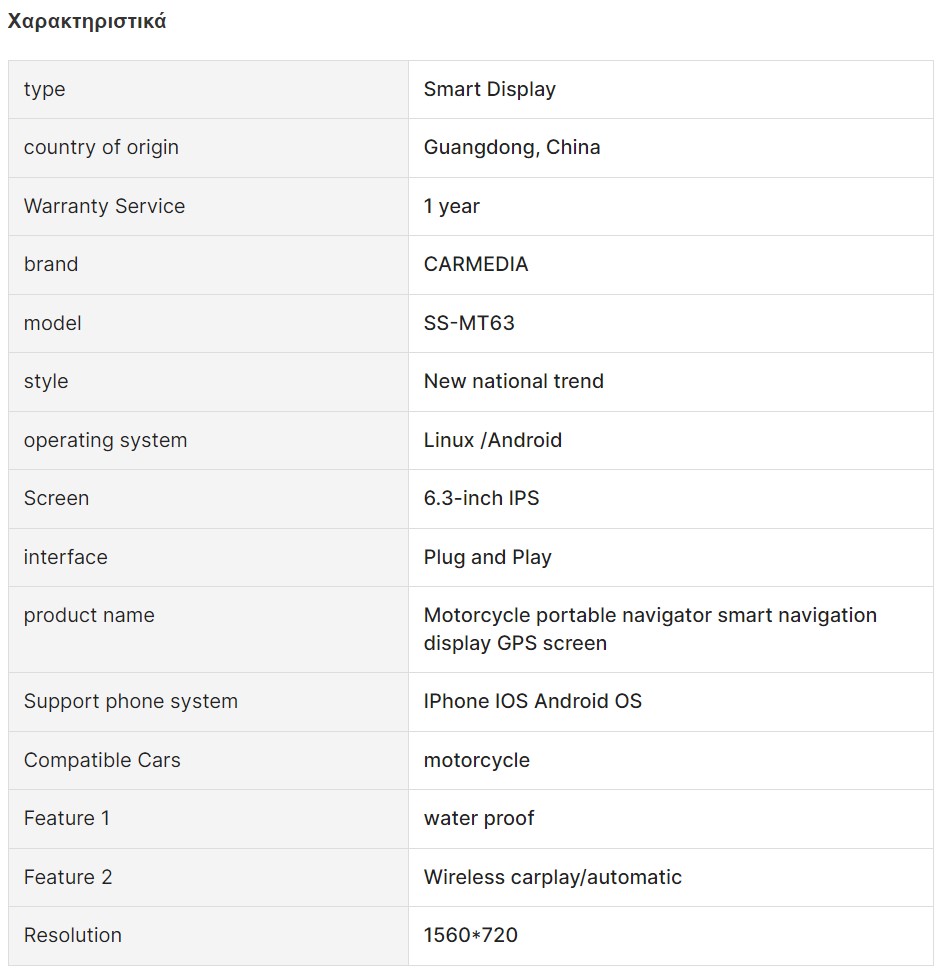Select the 'operating system' label

(105, 440)
